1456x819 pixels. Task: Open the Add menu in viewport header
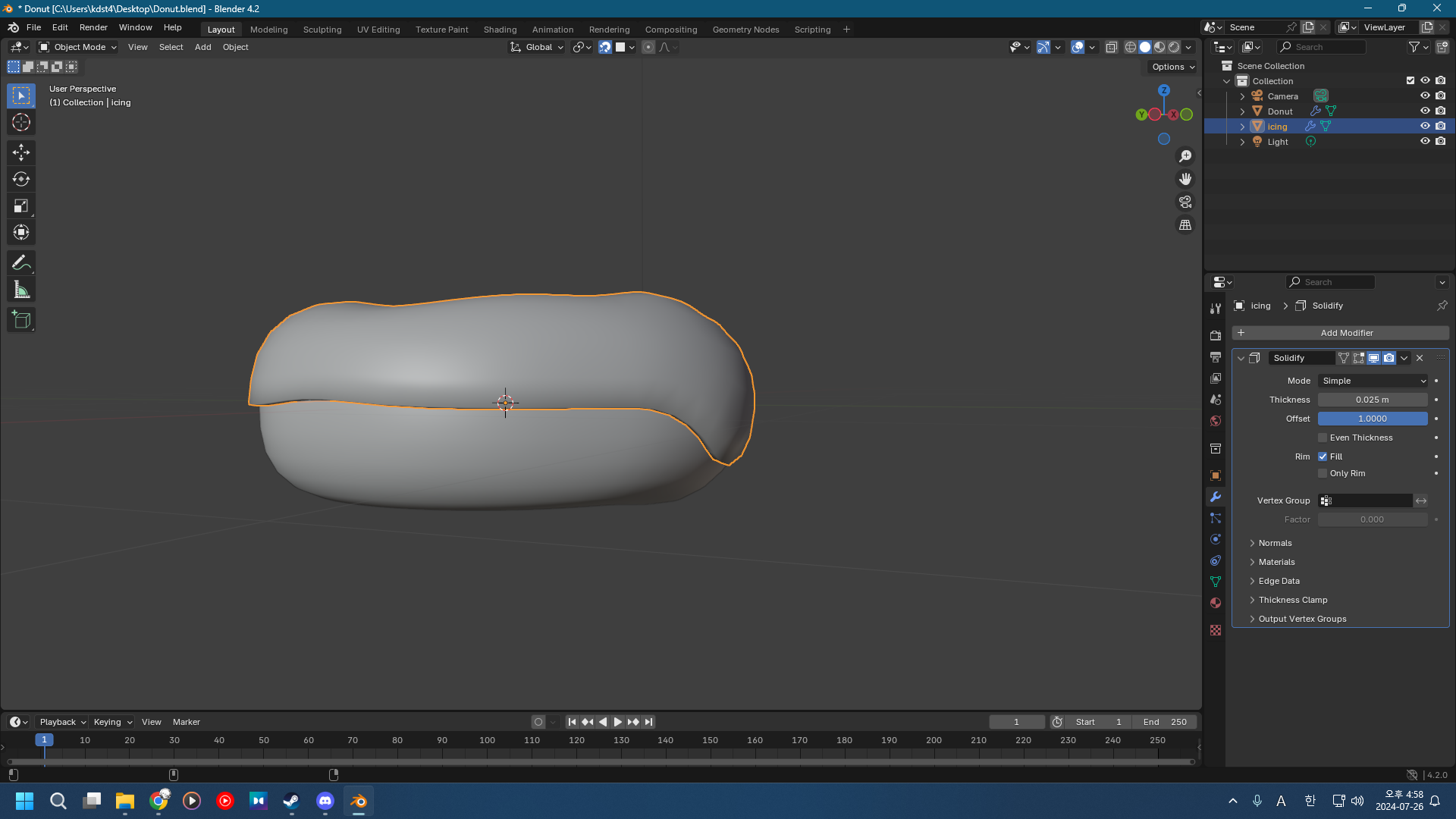tap(202, 47)
